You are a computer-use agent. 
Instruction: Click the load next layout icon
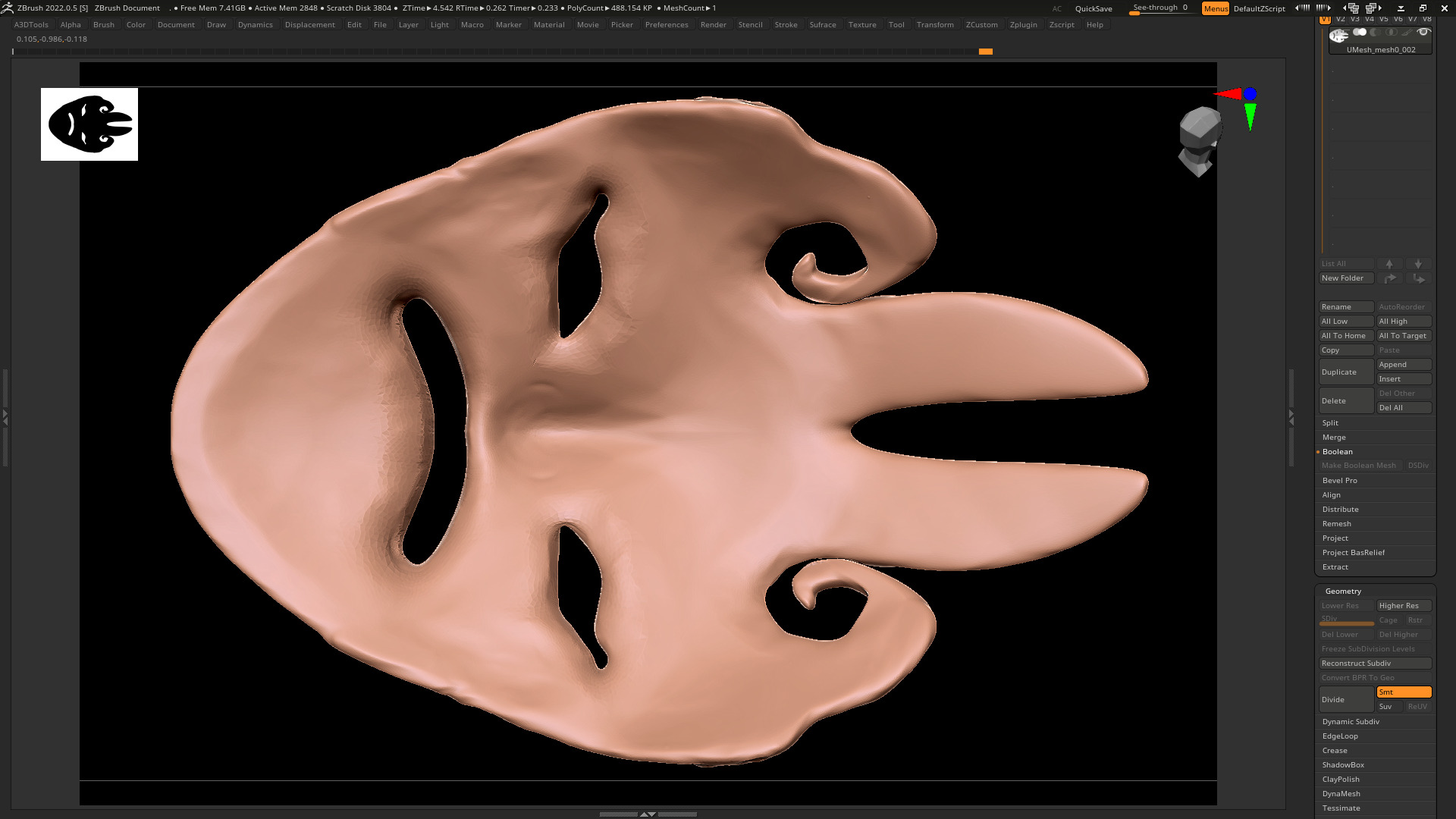[x=1373, y=8]
